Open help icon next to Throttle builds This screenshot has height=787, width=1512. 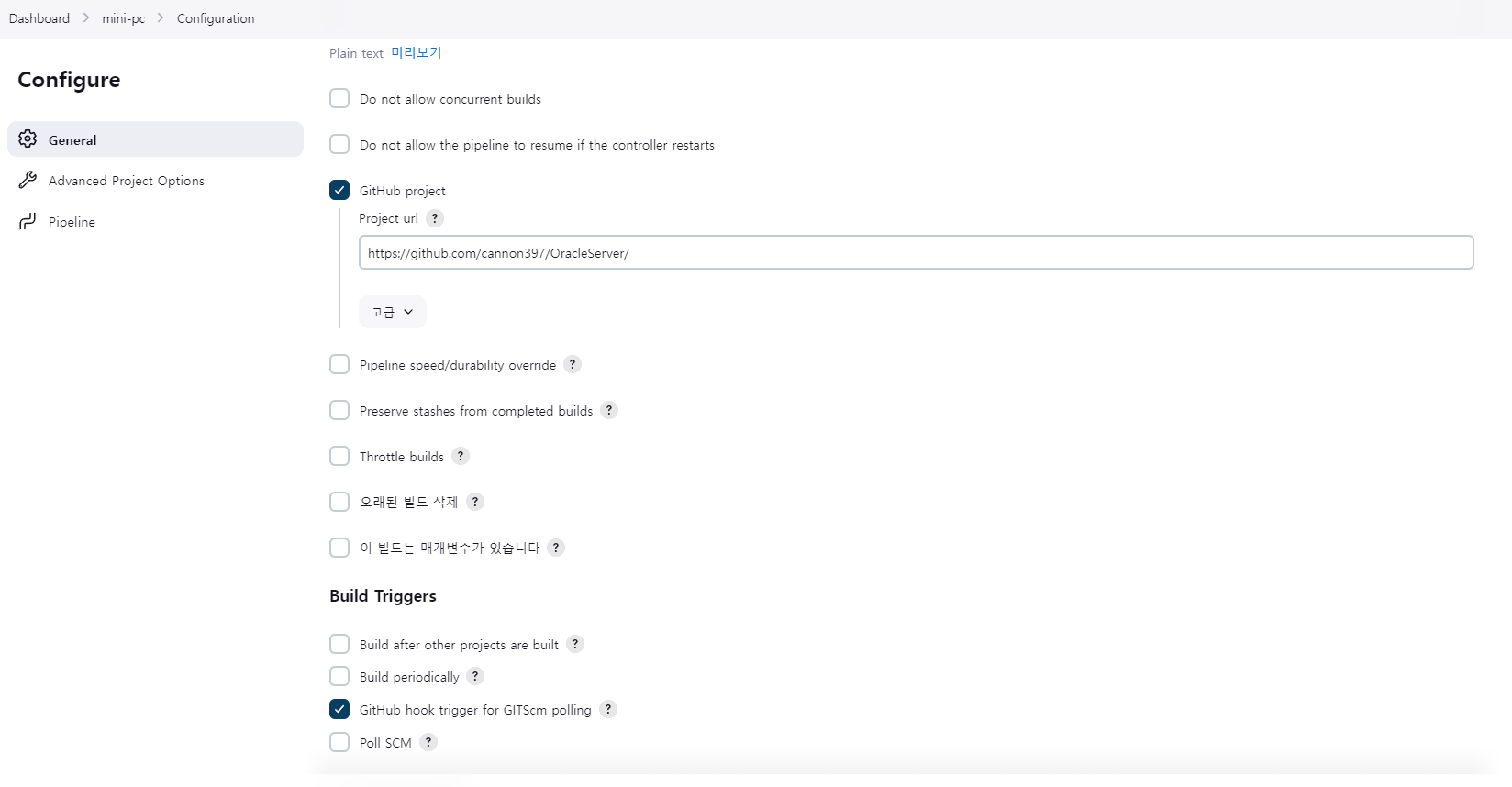[461, 456]
